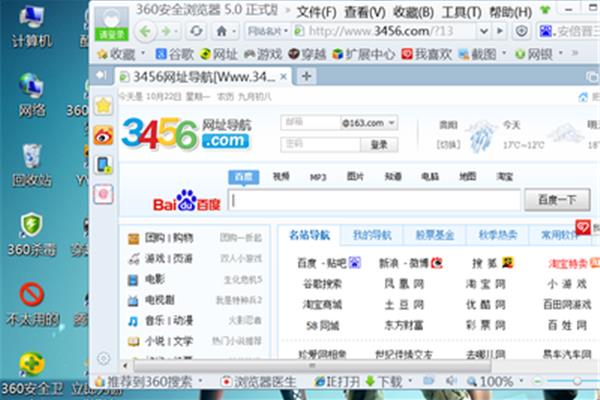The width and height of the screenshot is (600, 400).
Task: Expand the 截图 screenshot dropdown arrow
Action: (x=504, y=52)
